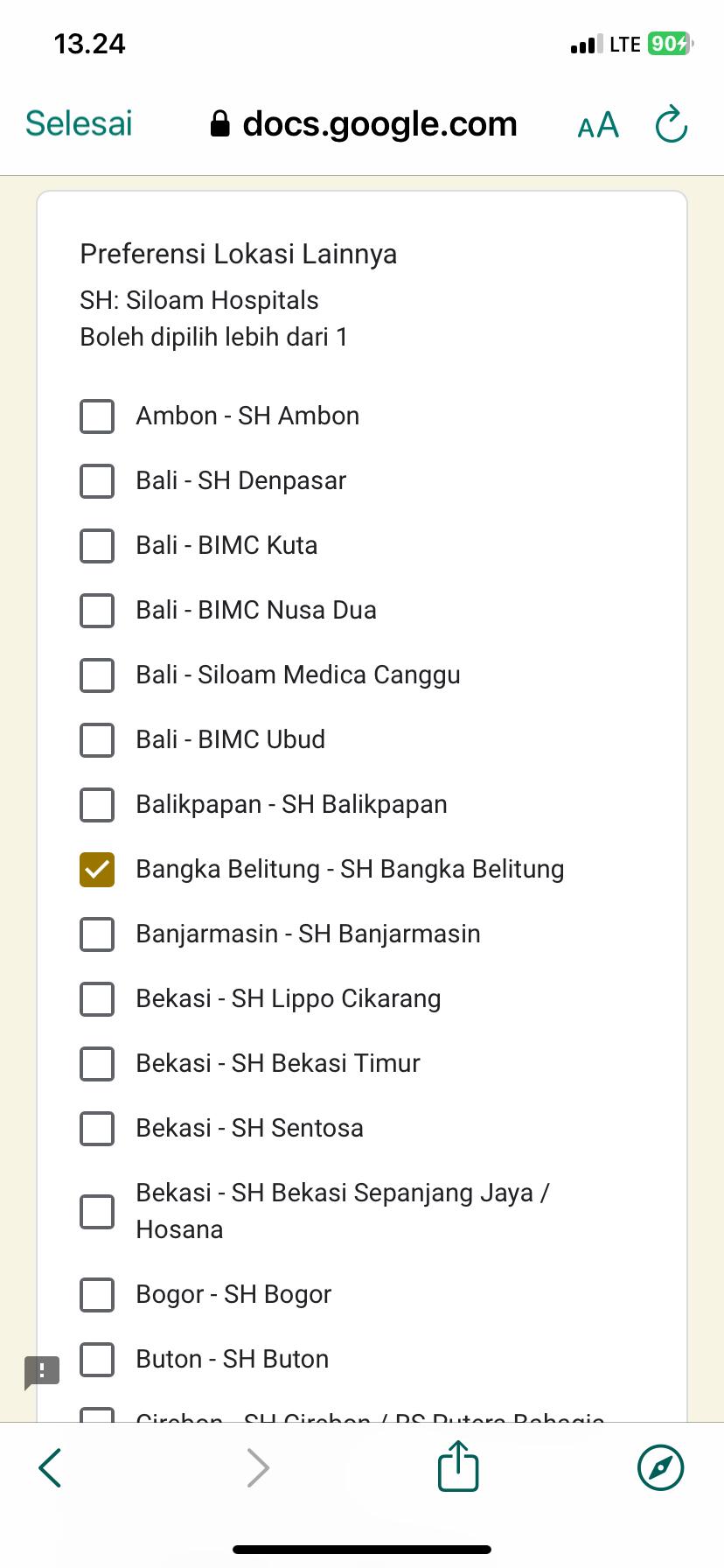Open the AA text size menu

click(598, 125)
